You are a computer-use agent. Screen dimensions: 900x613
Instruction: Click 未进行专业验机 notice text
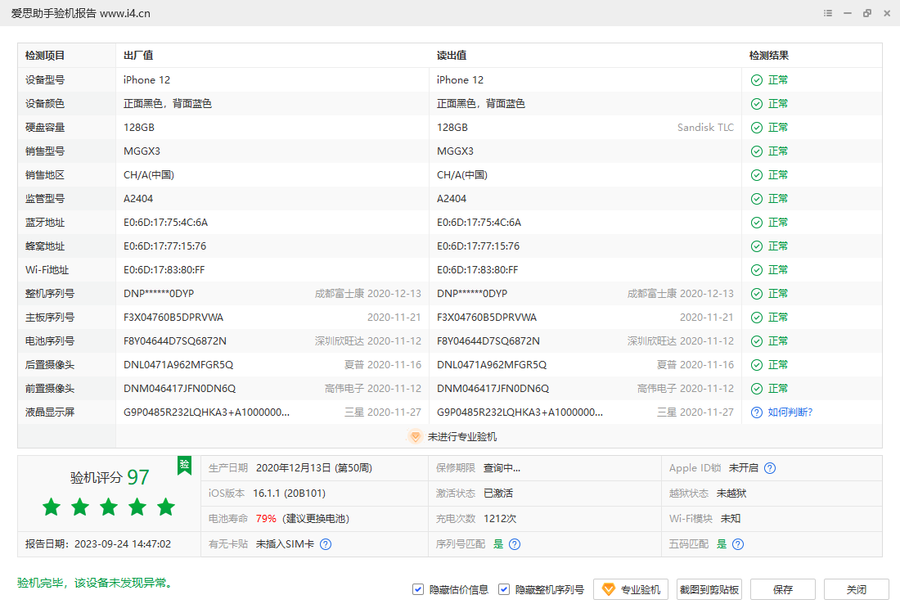click(x=462, y=437)
